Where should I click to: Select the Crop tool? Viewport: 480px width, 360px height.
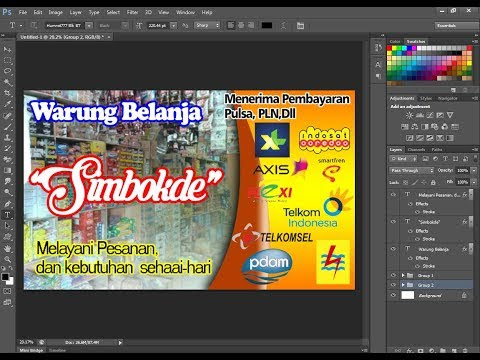pyautogui.click(x=7, y=93)
